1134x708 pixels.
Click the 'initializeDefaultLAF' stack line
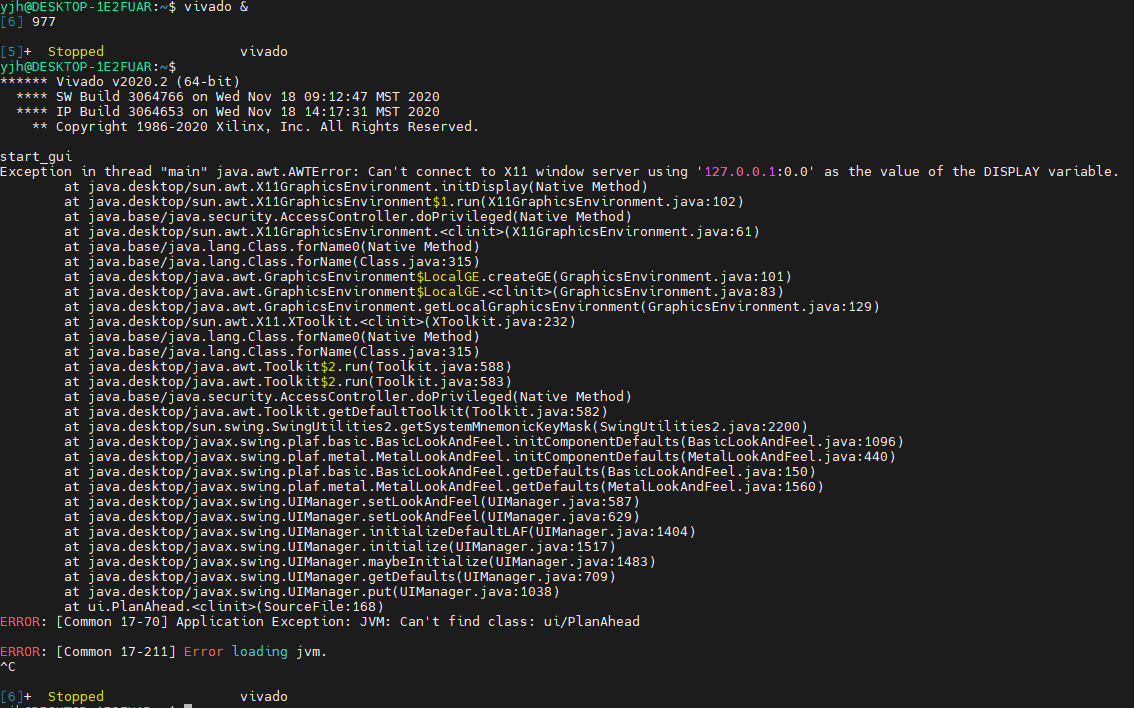(x=380, y=532)
